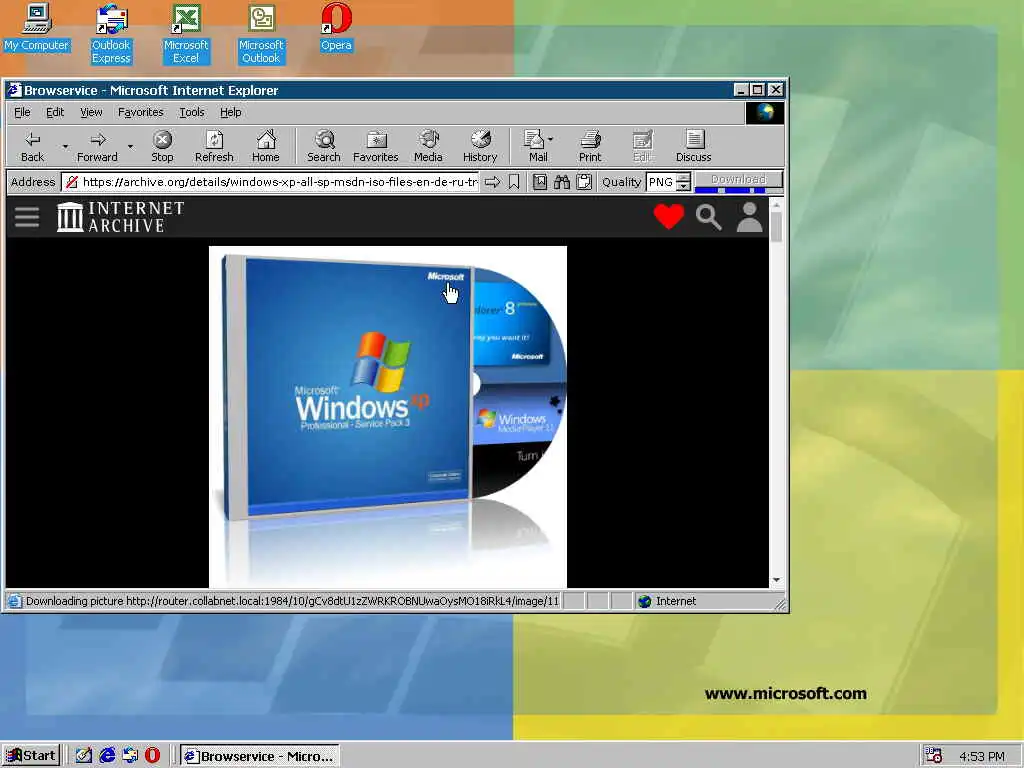The image size is (1024, 768).
Task: Click the Internet Explorer throbber globe logo
Action: [765, 112]
